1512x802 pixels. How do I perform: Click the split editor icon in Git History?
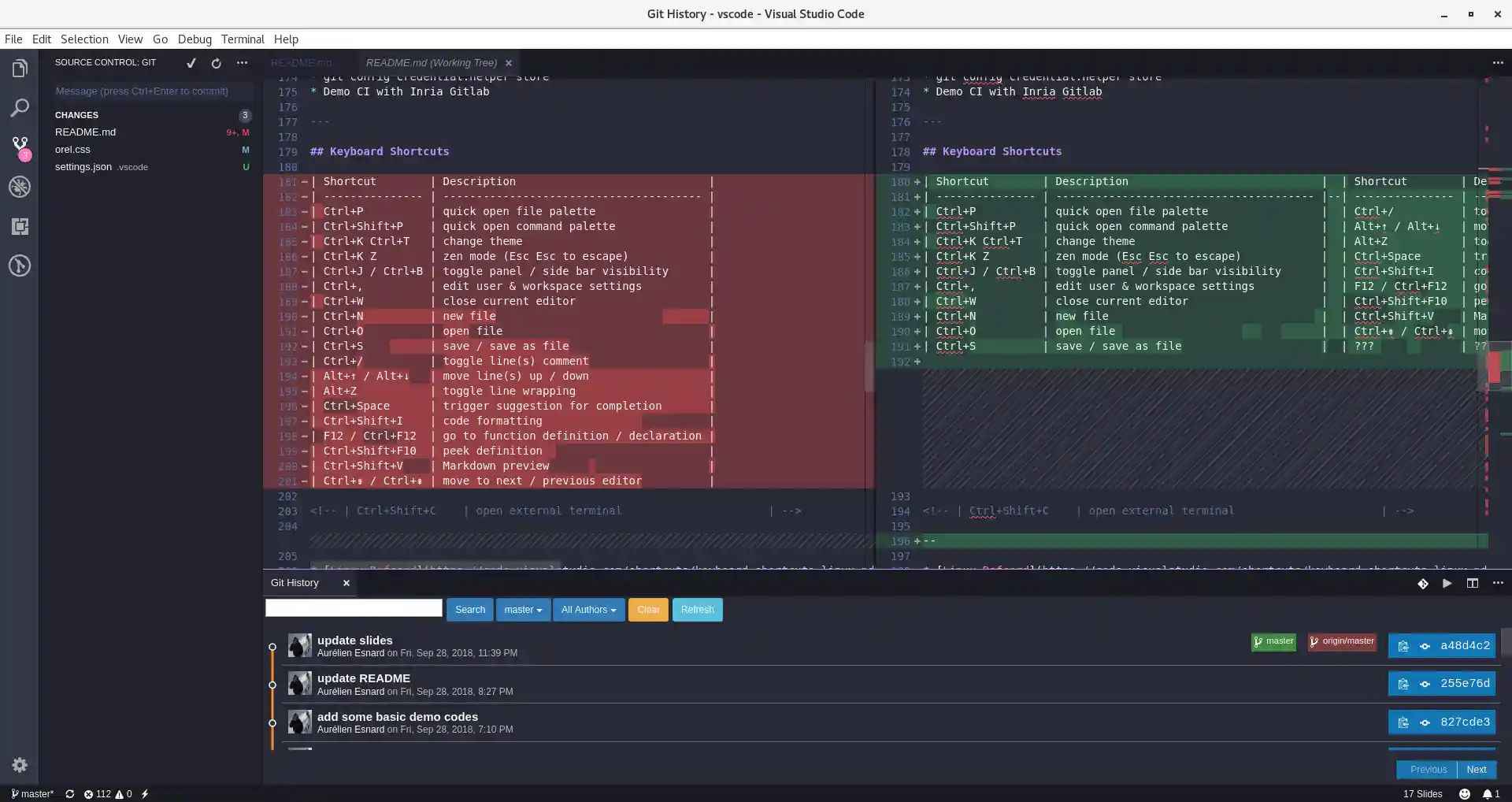click(x=1472, y=583)
